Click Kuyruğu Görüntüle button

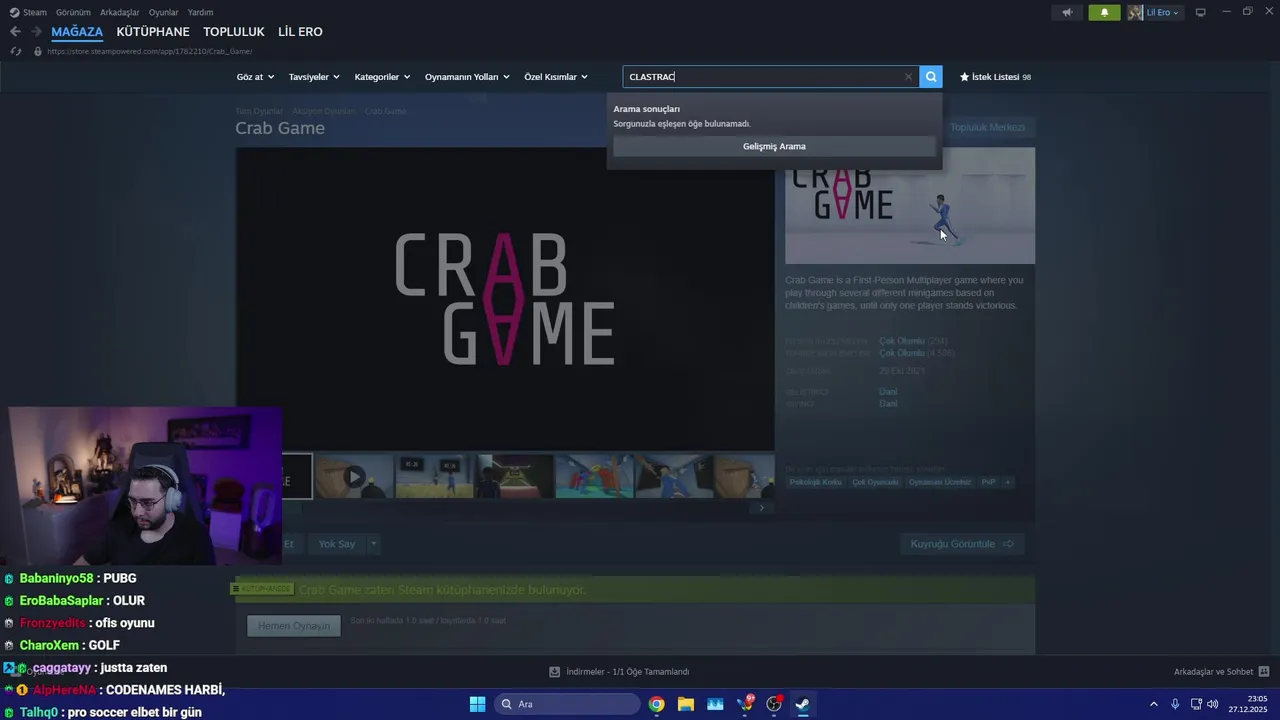click(962, 544)
